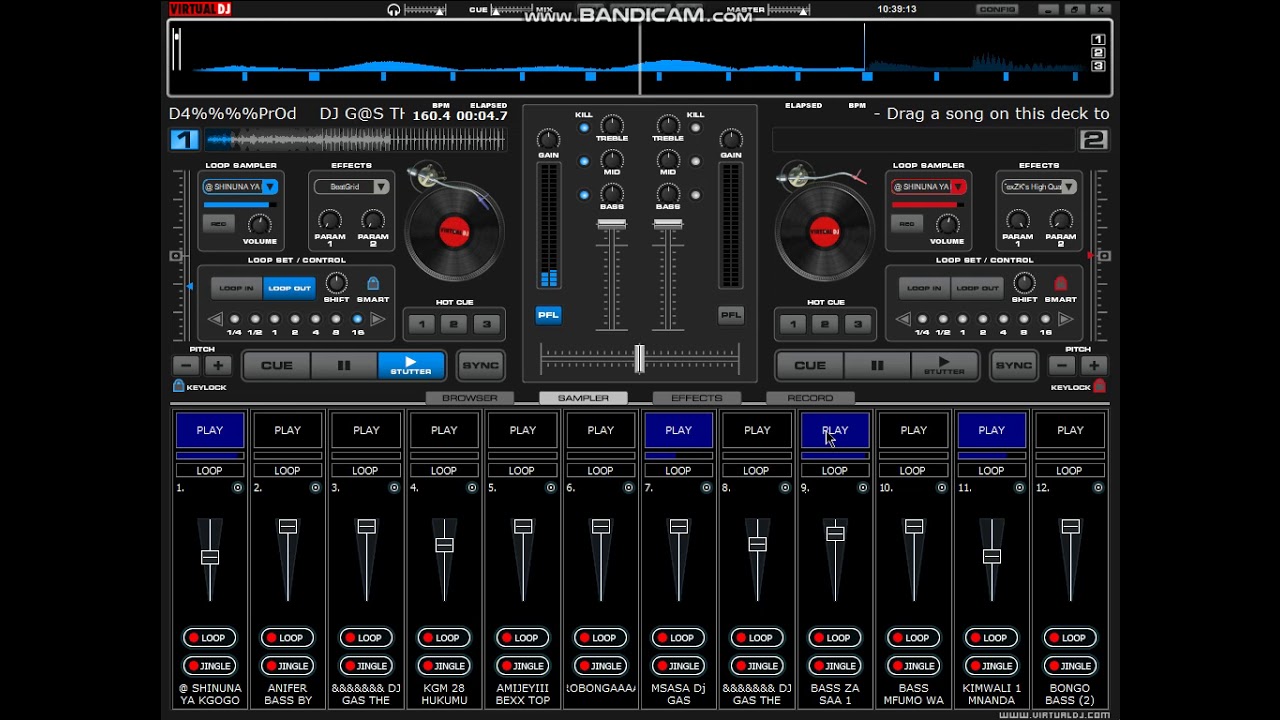Toggle right channel bass kill button
1280x720 pixels.
(x=696, y=195)
